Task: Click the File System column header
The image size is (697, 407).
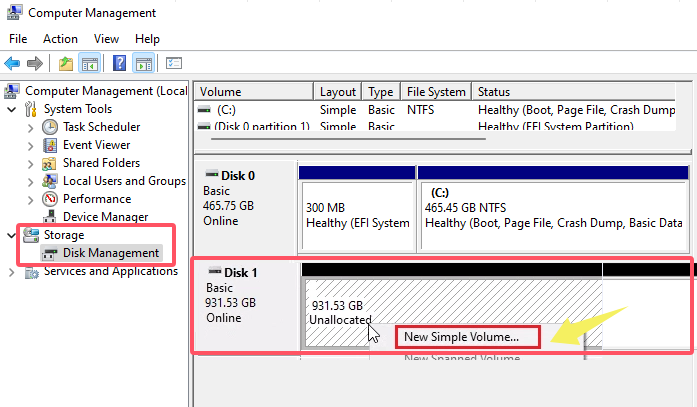Action: (x=435, y=91)
